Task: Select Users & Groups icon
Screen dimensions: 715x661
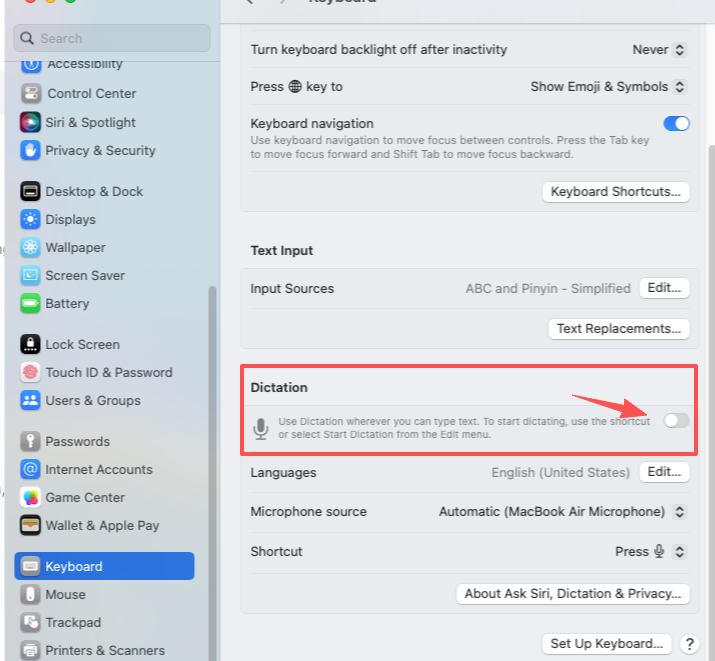Action: [x=30, y=400]
